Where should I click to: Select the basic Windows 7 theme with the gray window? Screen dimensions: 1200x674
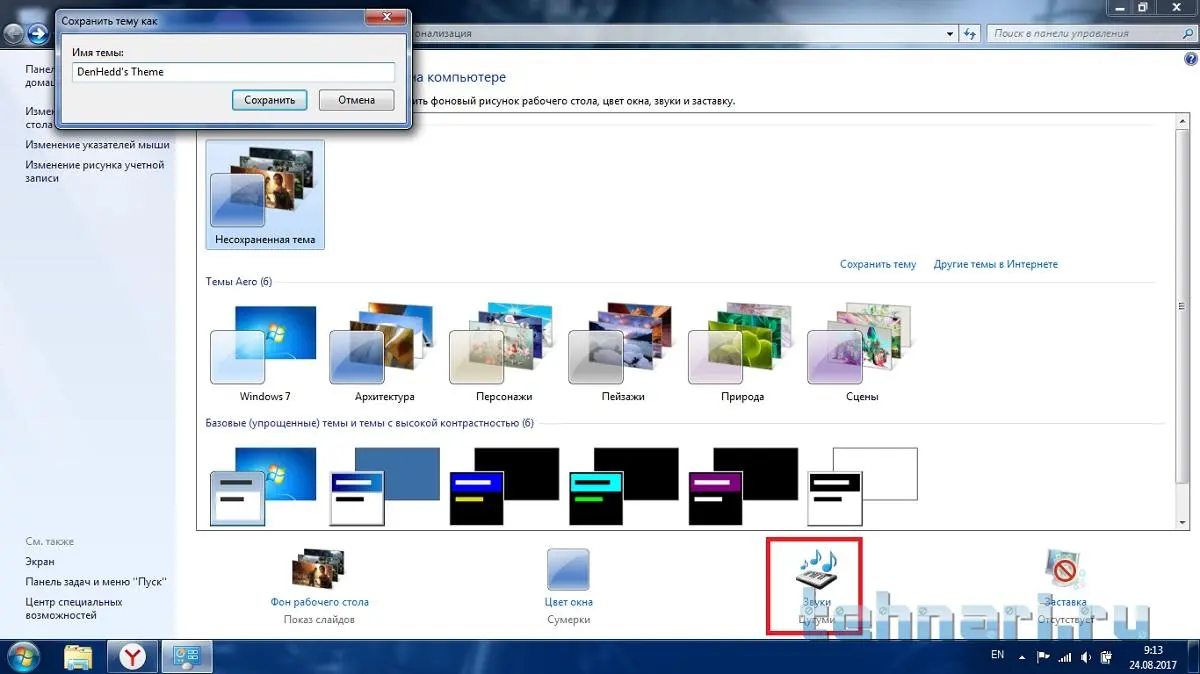coord(264,486)
